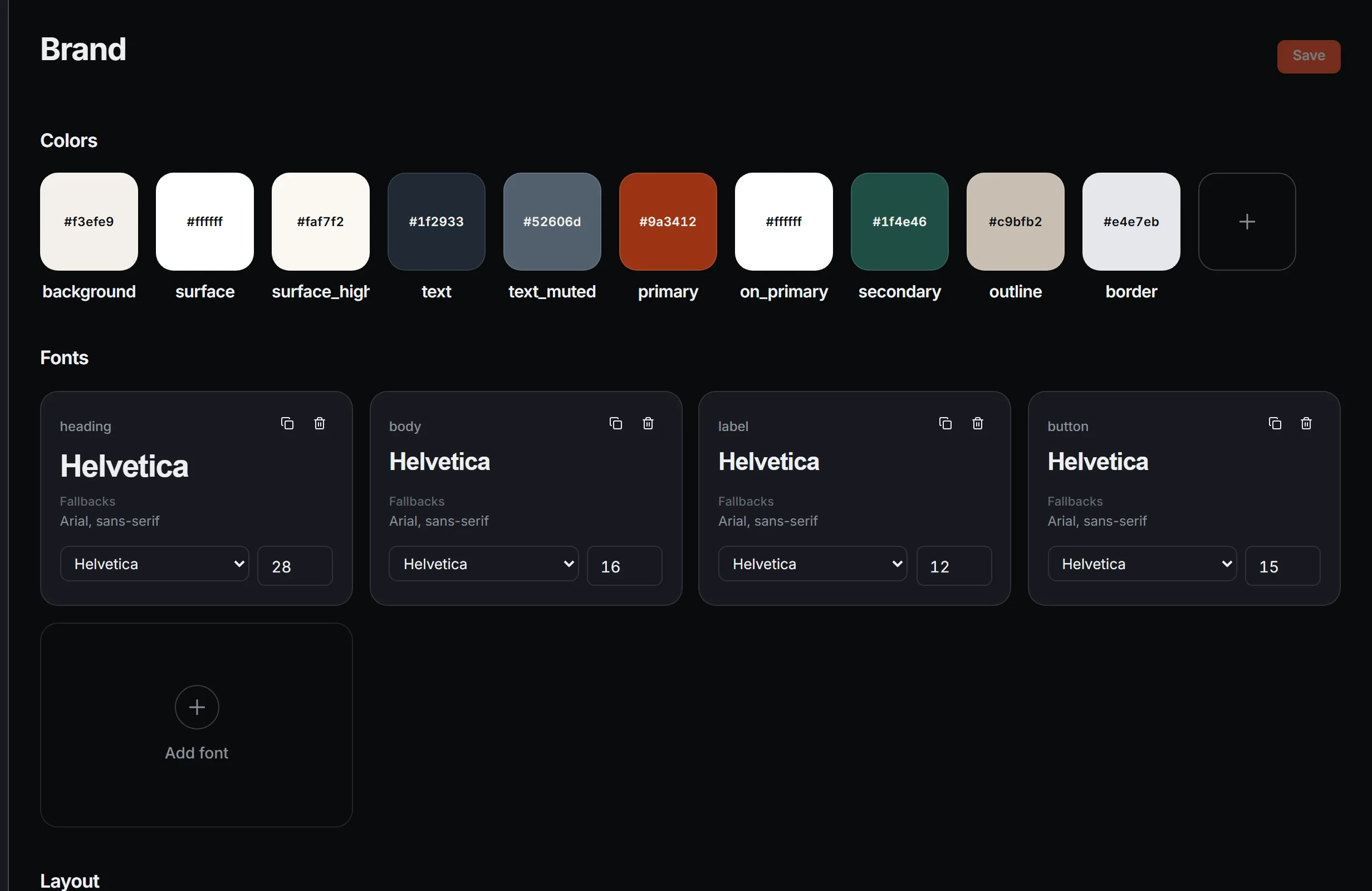Edit the body font size field 16
1372x891 pixels.
pyautogui.click(x=624, y=566)
